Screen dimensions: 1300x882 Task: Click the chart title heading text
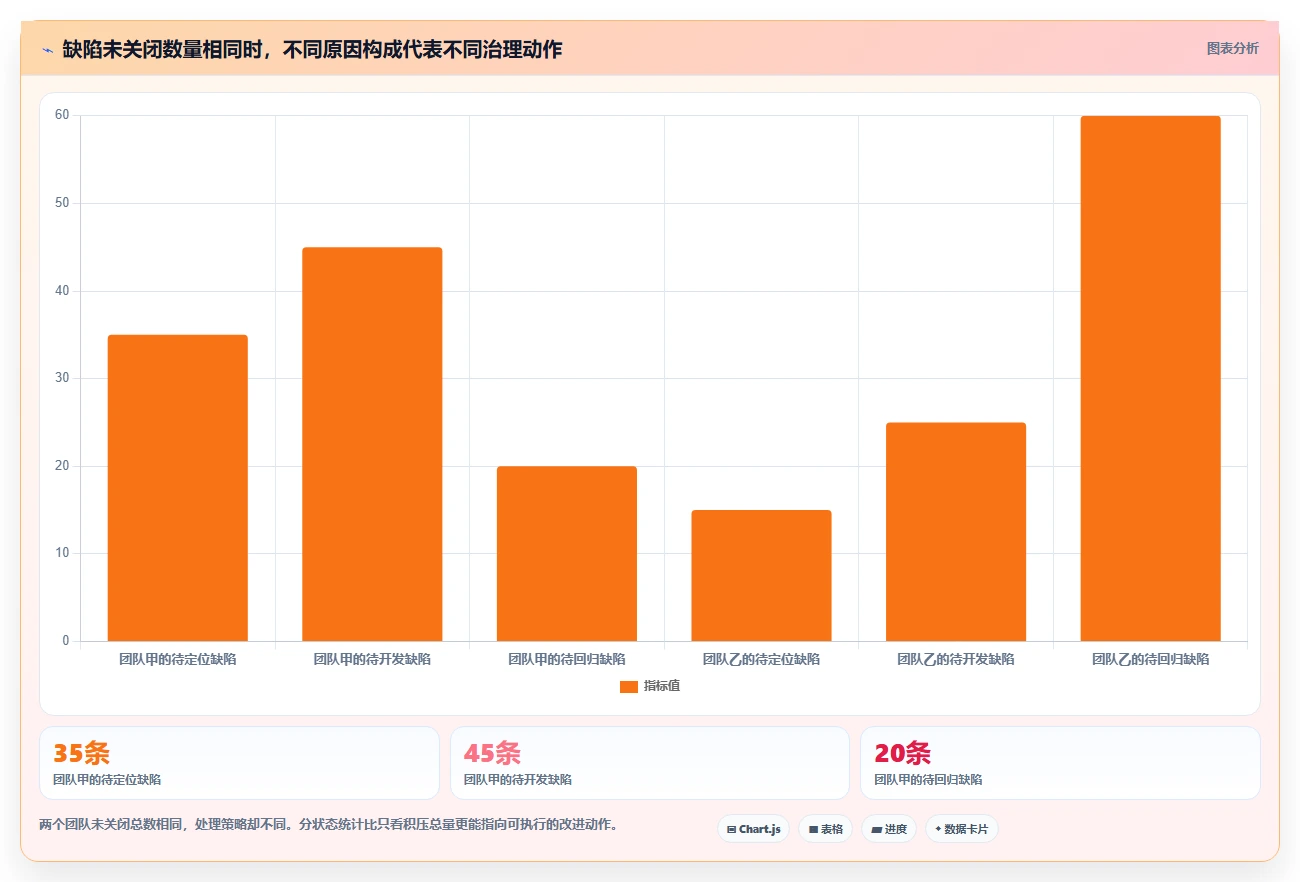[x=312, y=49]
